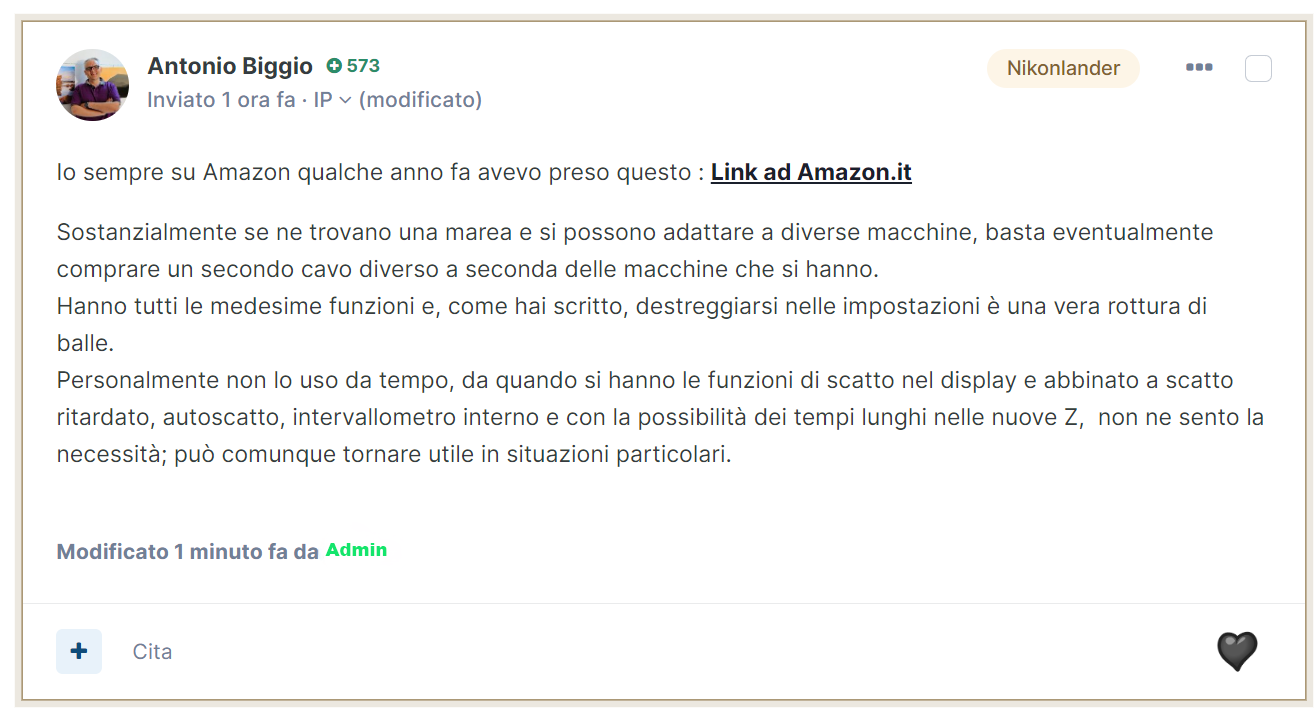
Task: Click the paragraph starting with "Personalmente"
Action: (660, 418)
